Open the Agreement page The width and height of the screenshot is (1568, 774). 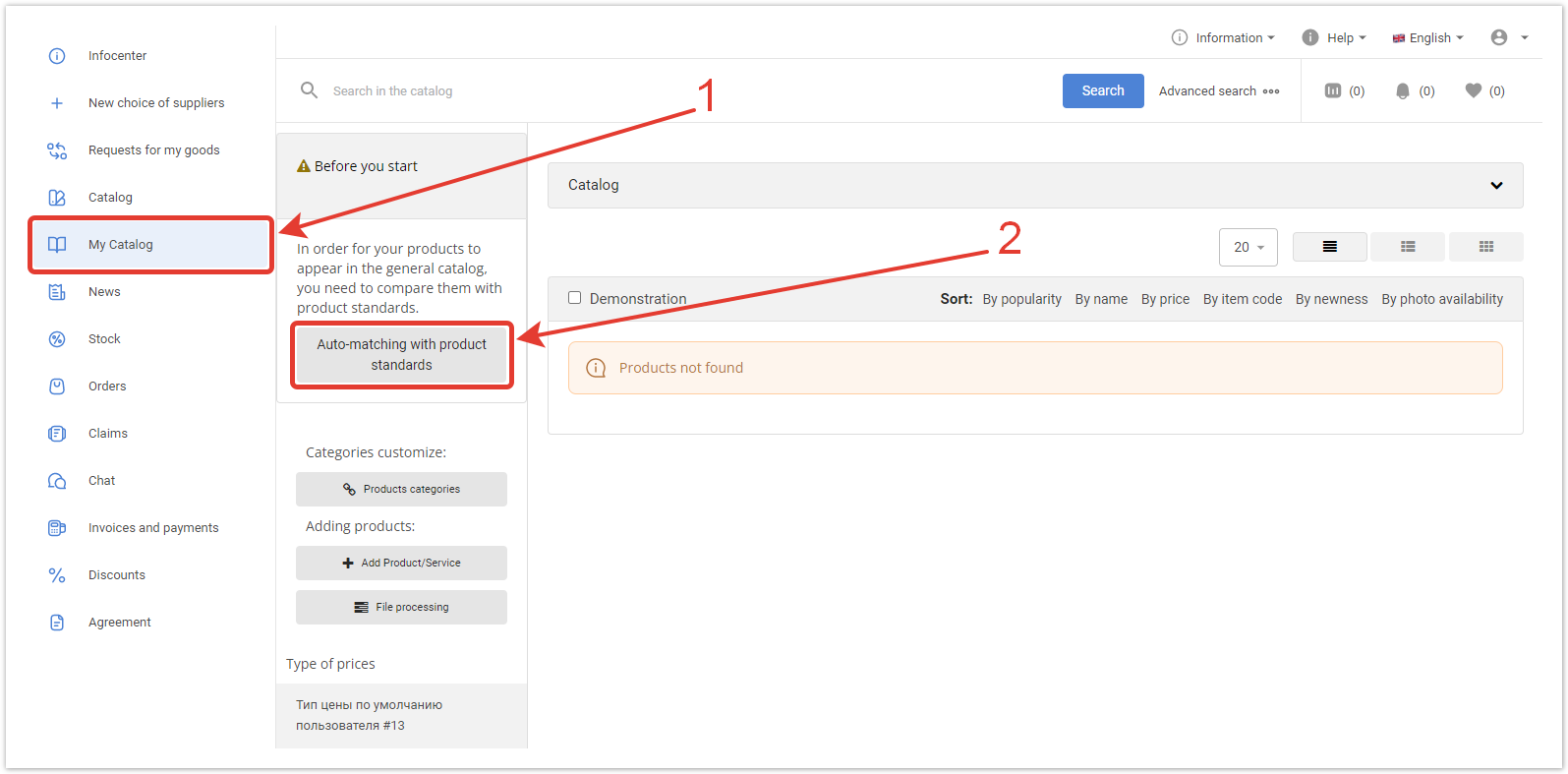tap(120, 623)
